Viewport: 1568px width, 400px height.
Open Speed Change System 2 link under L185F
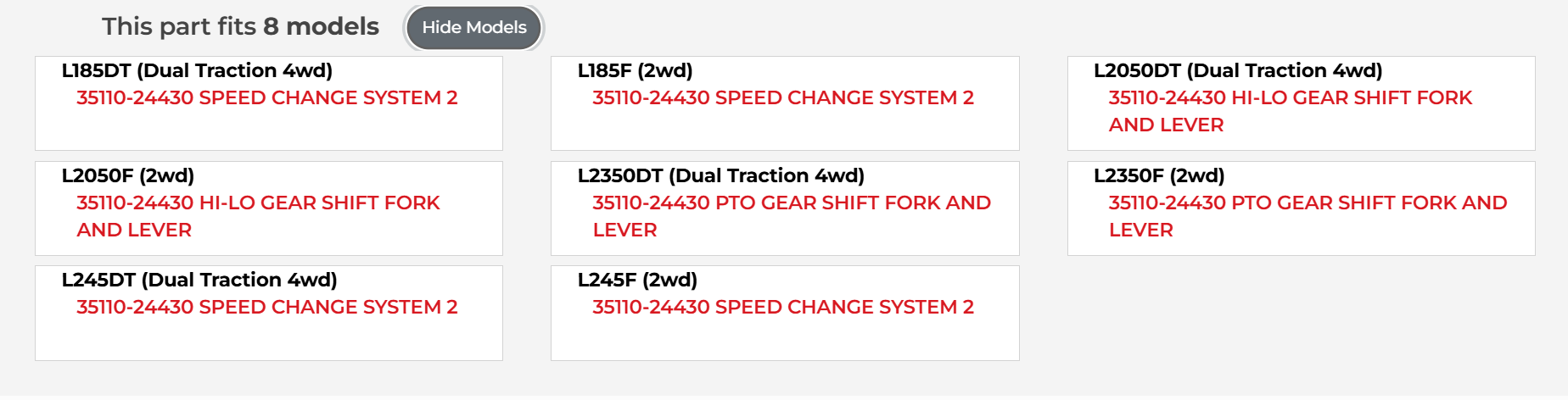(782, 98)
